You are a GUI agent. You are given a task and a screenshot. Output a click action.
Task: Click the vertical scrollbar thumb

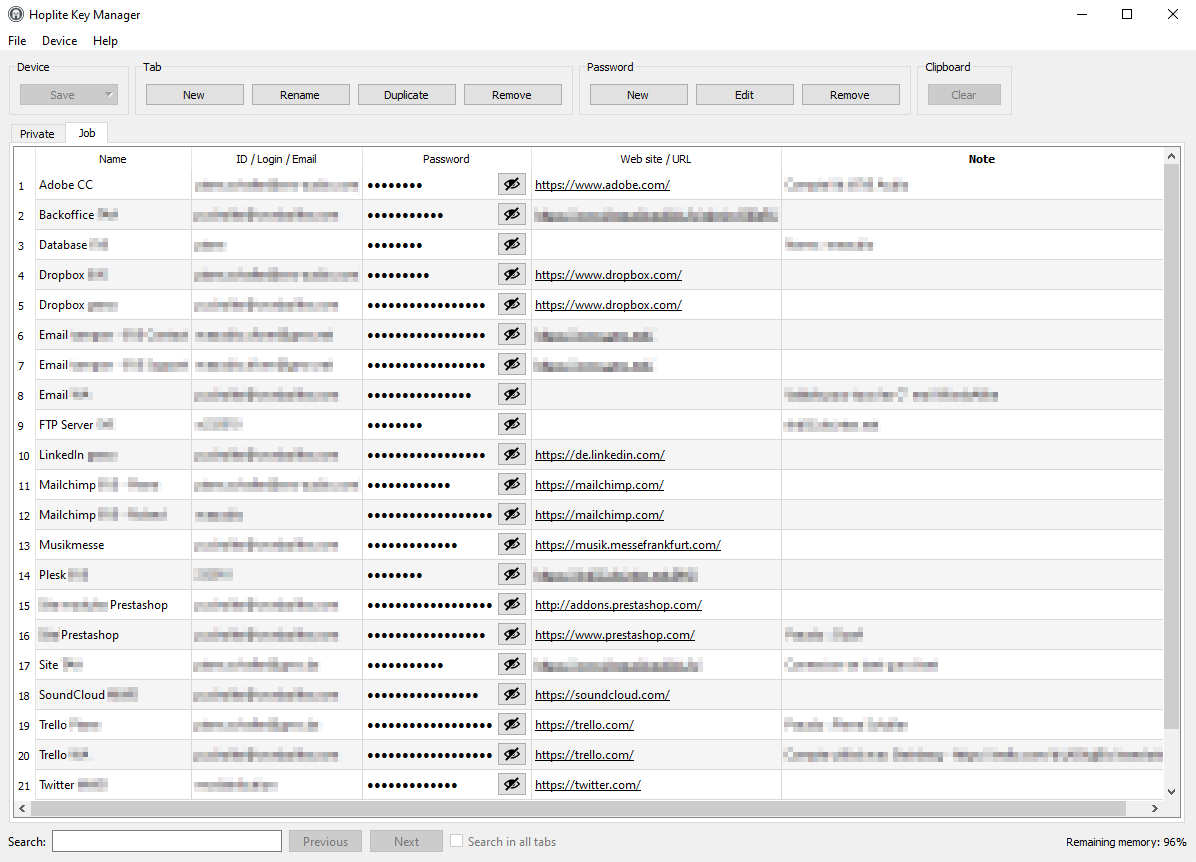point(1172,446)
